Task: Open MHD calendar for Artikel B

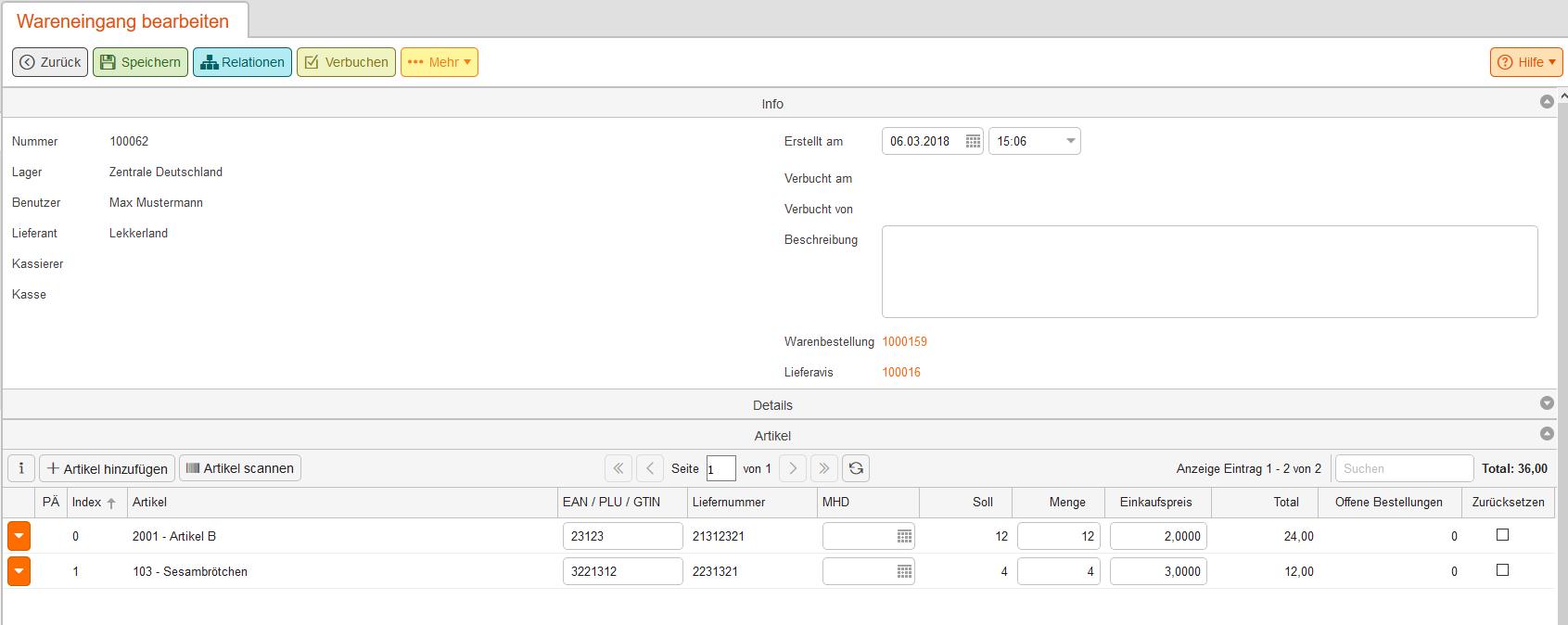Action: coord(904,537)
